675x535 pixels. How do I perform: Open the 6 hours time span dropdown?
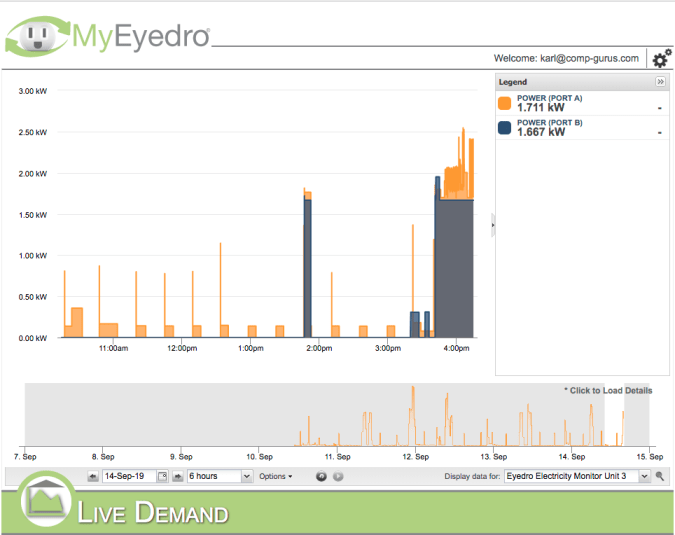pos(220,476)
